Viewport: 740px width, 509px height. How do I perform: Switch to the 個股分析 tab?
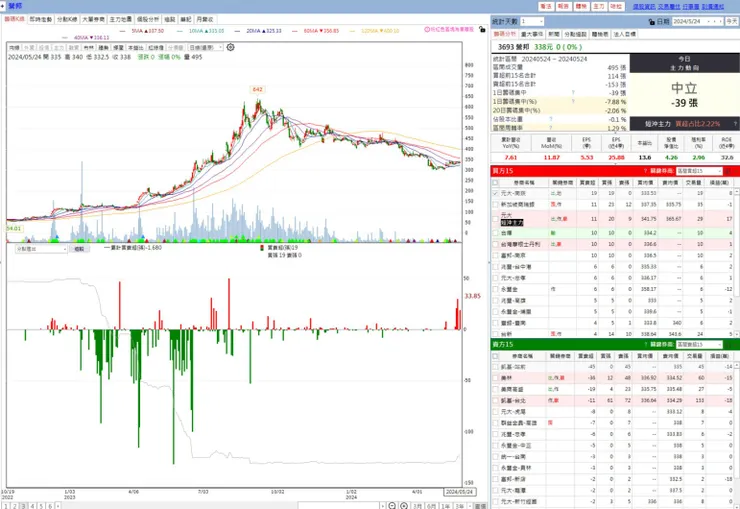[x=148, y=19]
